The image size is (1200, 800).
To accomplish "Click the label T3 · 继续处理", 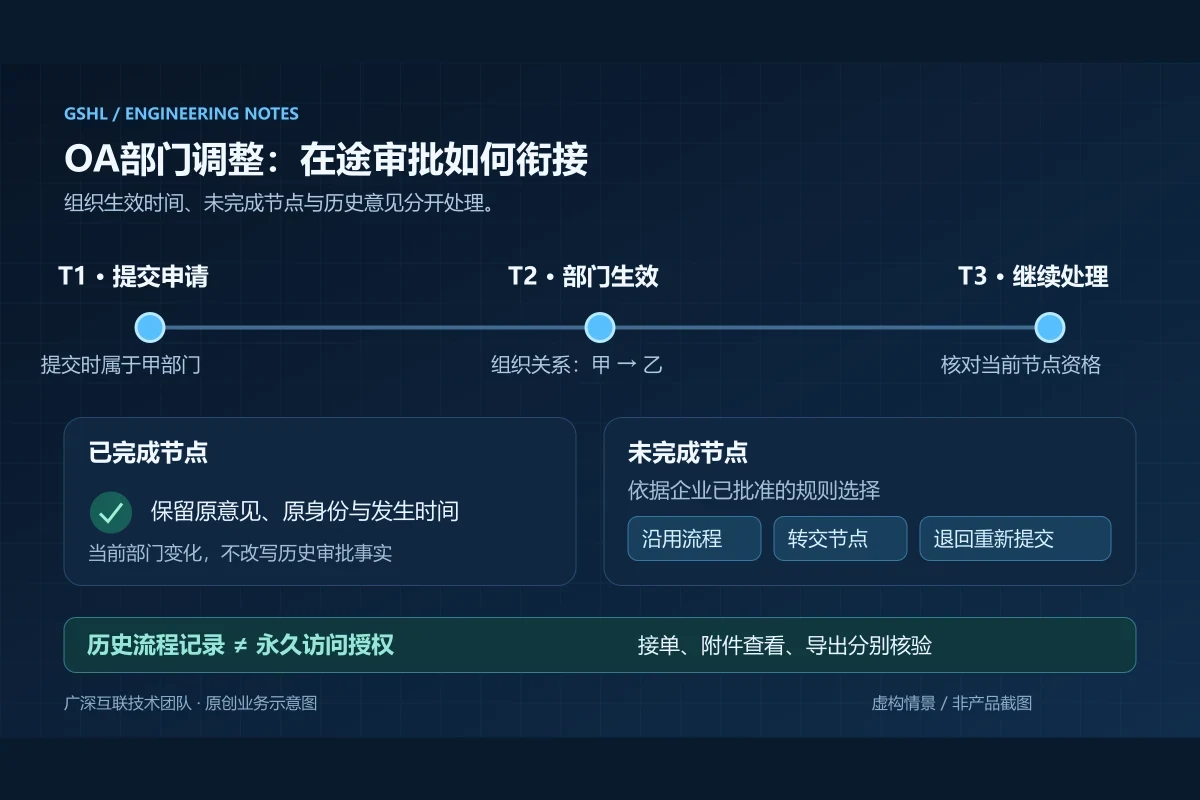I will [x=1033, y=276].
